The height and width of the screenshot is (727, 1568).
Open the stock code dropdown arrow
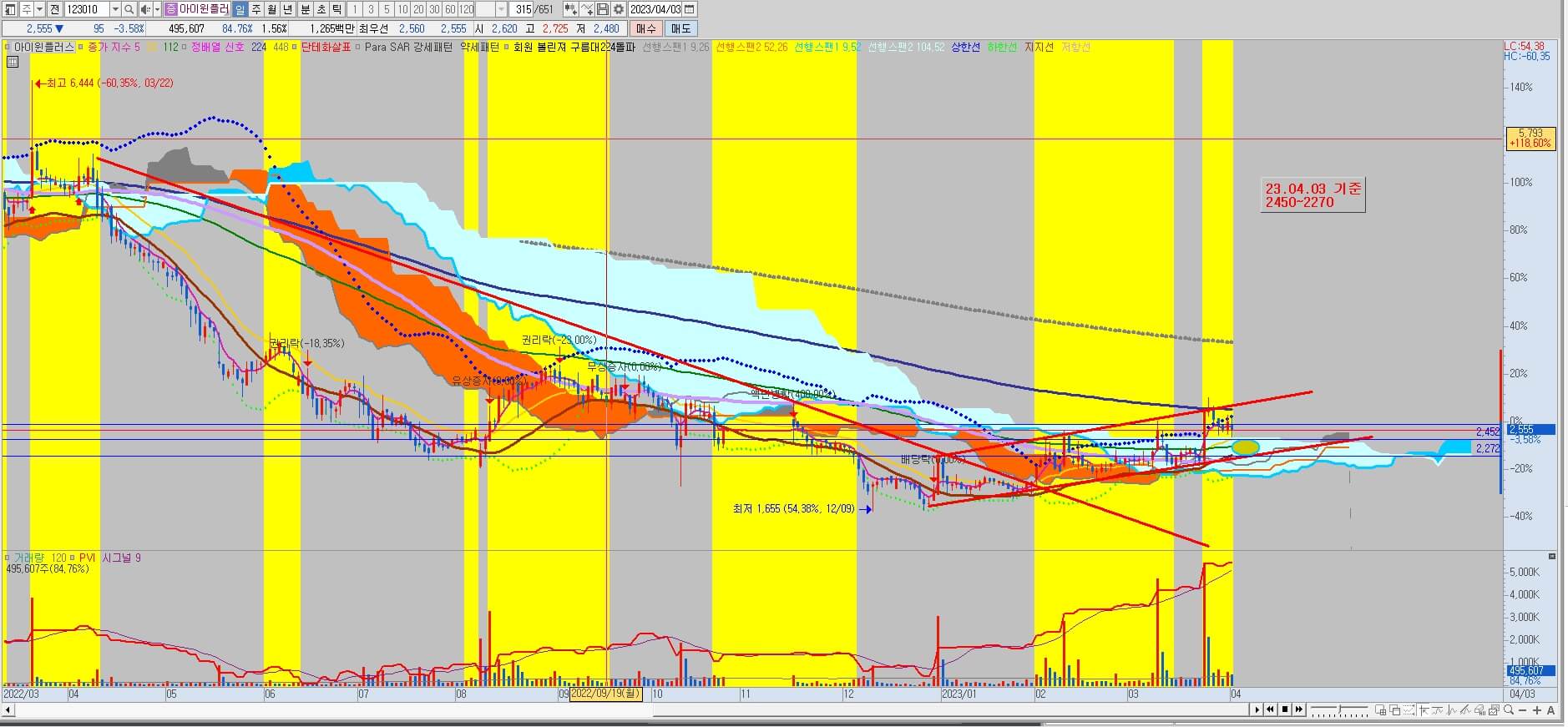click(x=115, y=9)
